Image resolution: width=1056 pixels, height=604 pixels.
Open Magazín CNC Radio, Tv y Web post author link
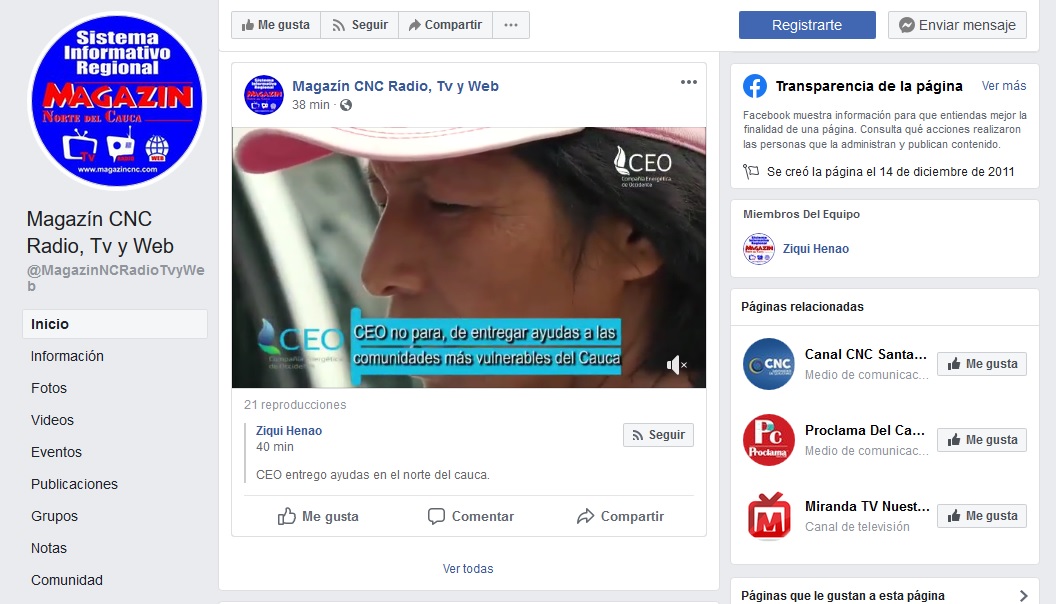(x=395, y=86)
